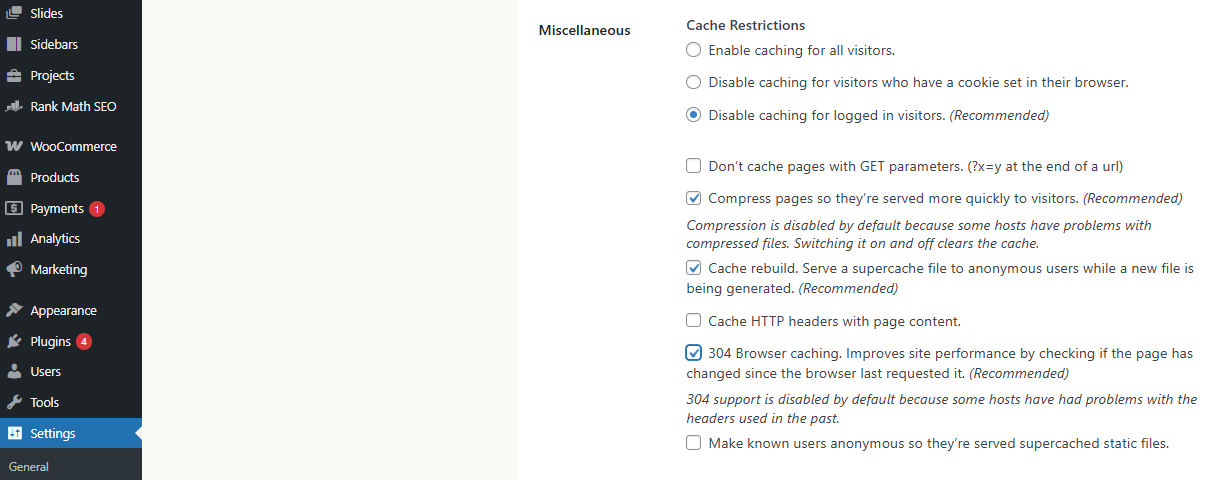Screen dimensions: 1213x480
Task: Open the Products box icon
Action: pos(14,178)
